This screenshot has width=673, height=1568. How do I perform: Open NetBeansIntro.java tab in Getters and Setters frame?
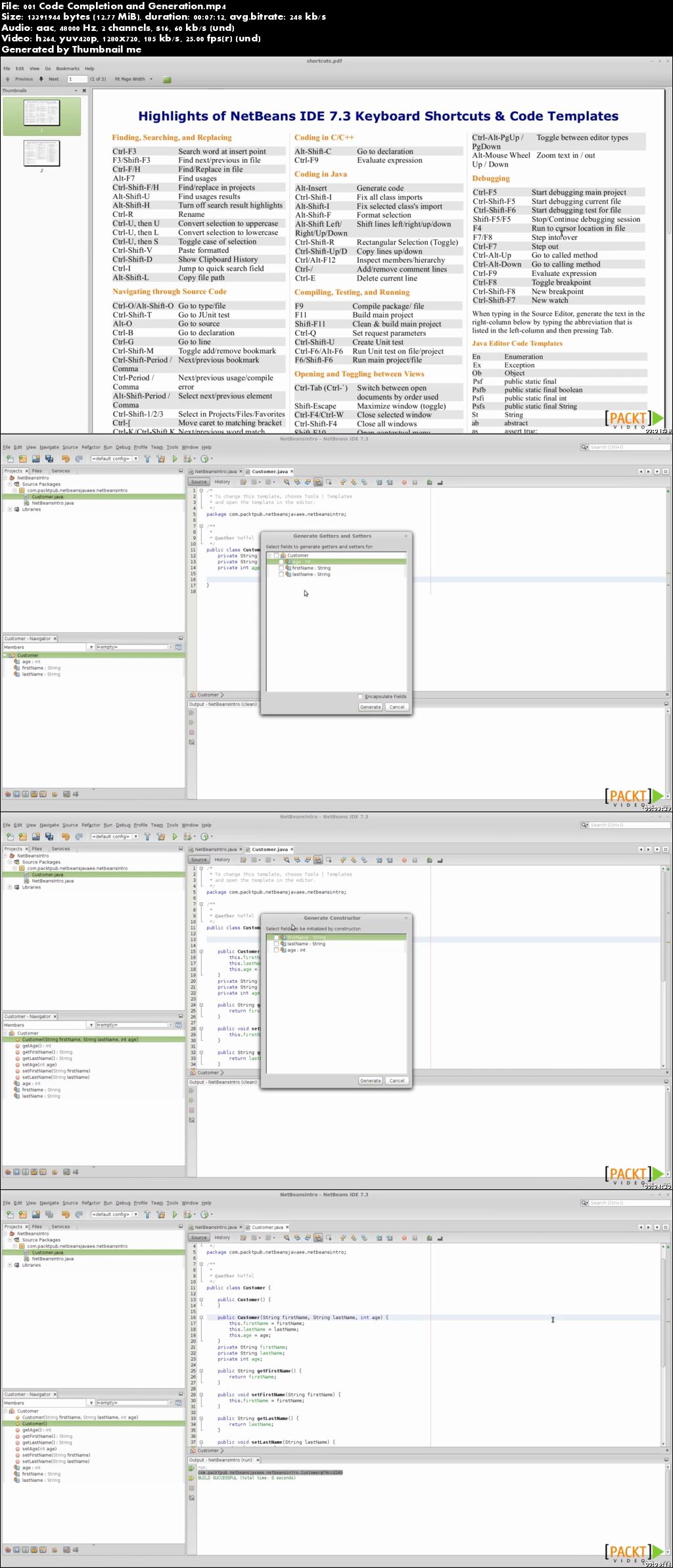[x=216, y=471]
